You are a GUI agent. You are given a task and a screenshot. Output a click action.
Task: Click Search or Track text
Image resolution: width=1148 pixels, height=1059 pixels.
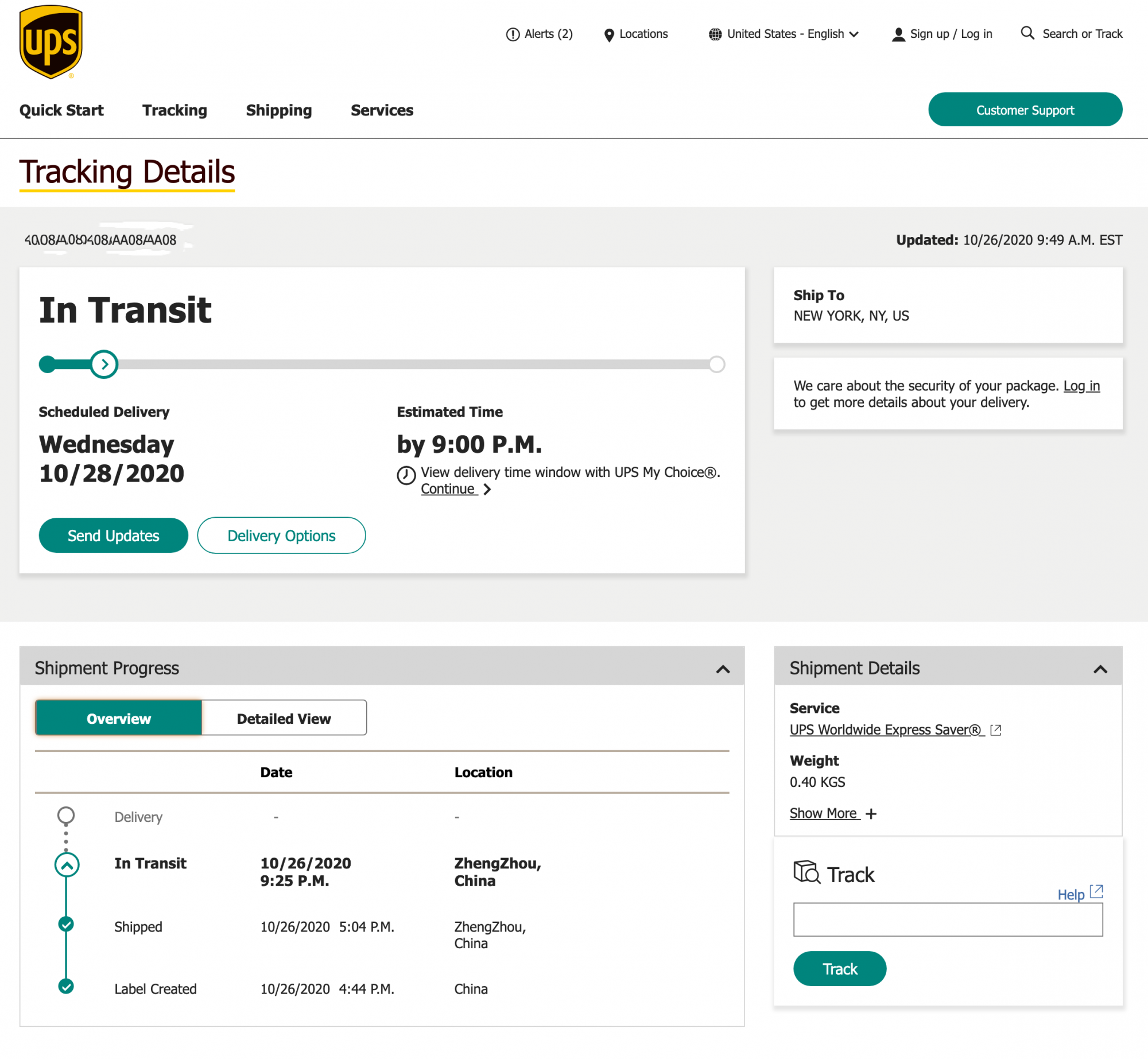tap(1083, 34)
